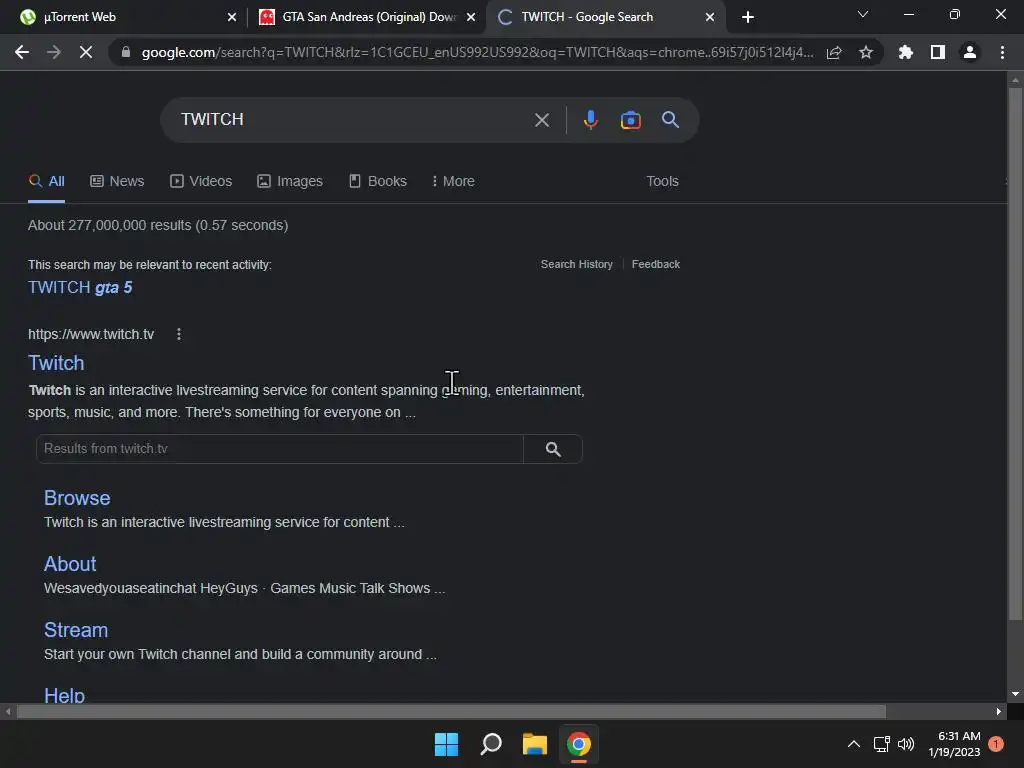Viewport: 1024px width, 768px height.
Task: Bookmark this page with the star
Action: 866,52
